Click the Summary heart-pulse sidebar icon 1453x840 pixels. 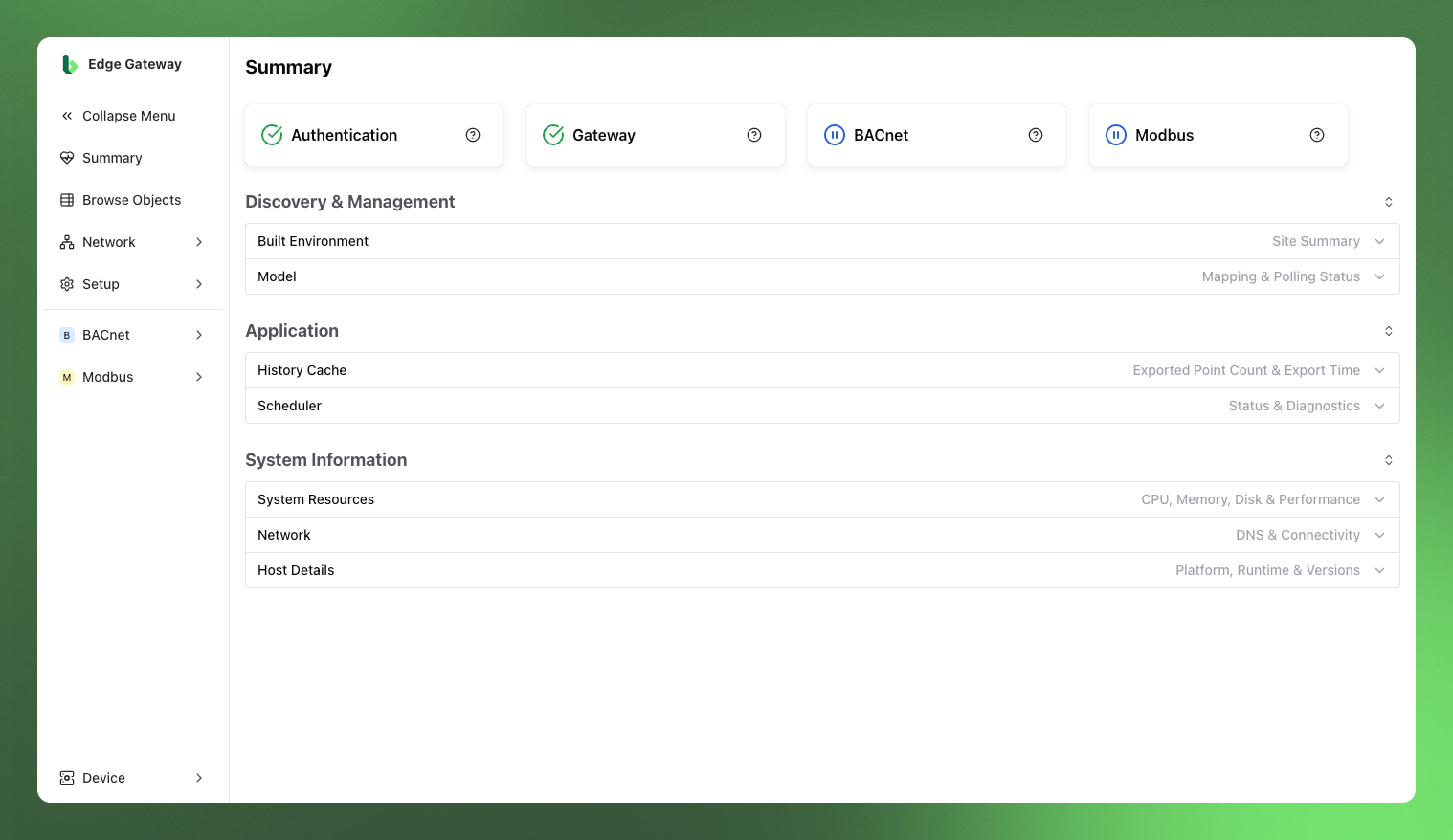(x=67, y=158)
